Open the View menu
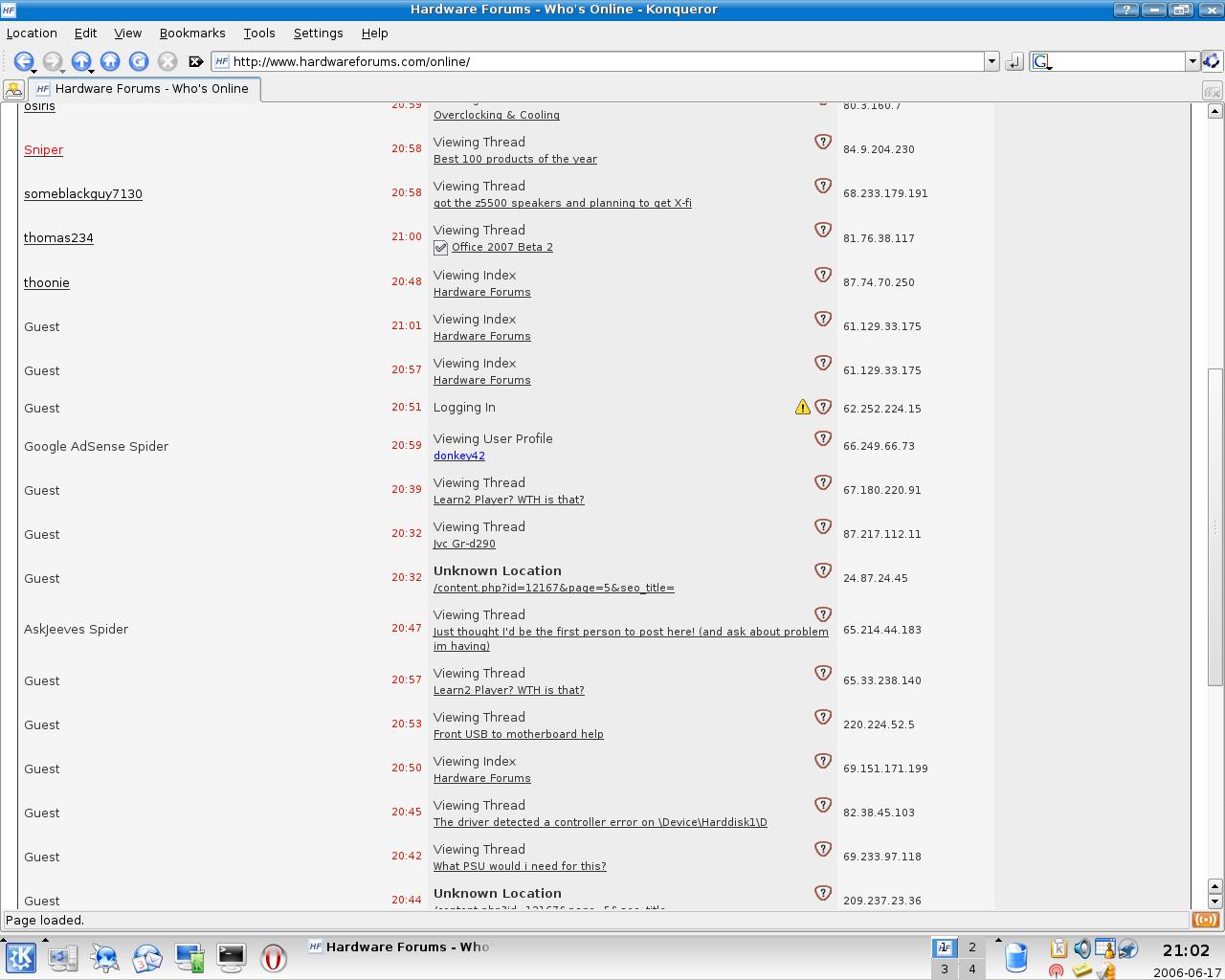Screen dimensions: 1225x980 (127, 33)
